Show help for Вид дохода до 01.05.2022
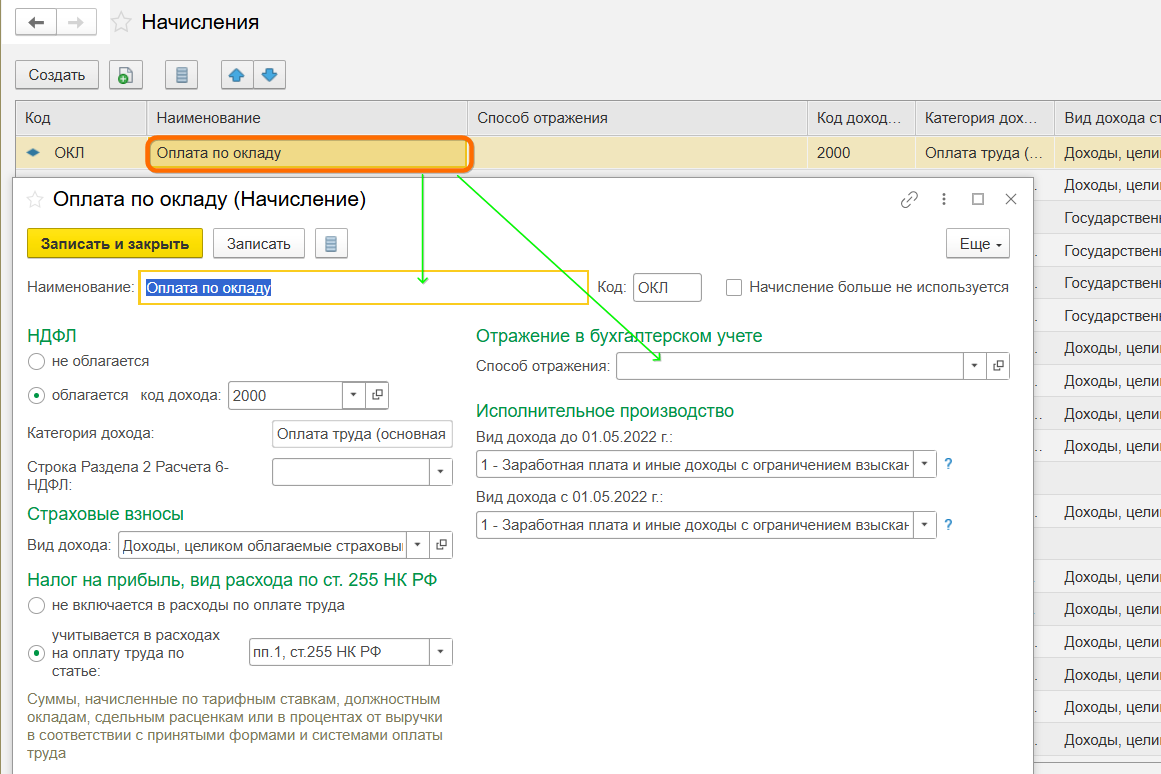The image size is (1161, 774). pos(948,464)
